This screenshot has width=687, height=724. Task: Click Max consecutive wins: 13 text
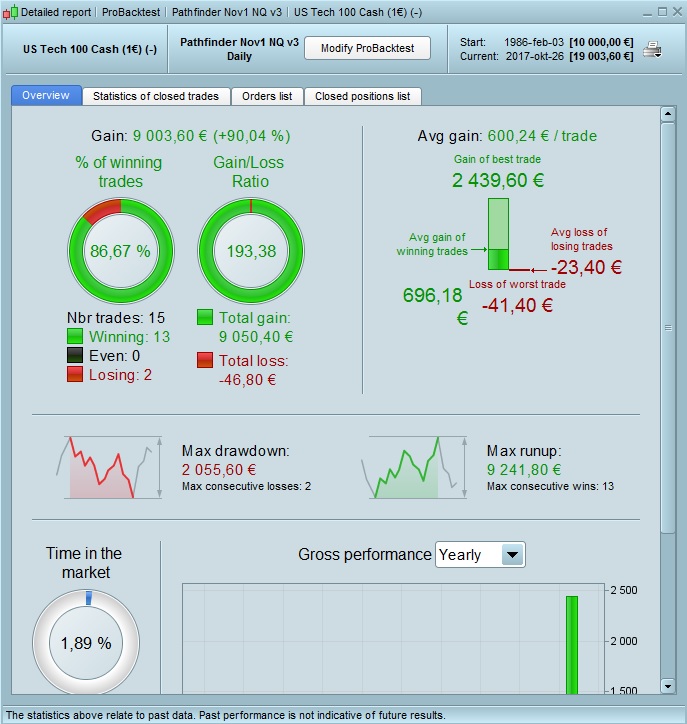point(550,486)
